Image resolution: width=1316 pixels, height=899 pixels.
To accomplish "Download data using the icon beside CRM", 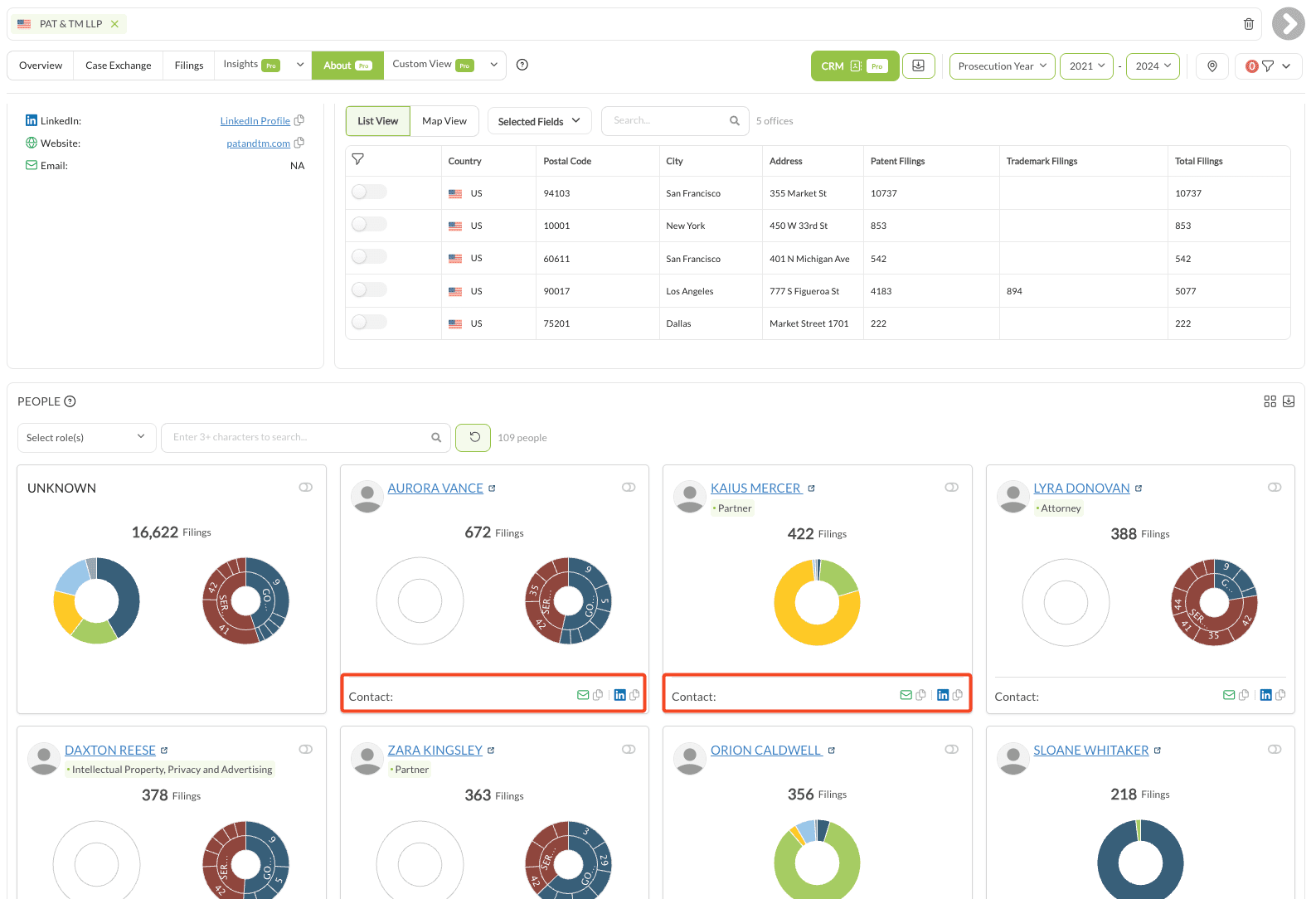I will 919,66.
